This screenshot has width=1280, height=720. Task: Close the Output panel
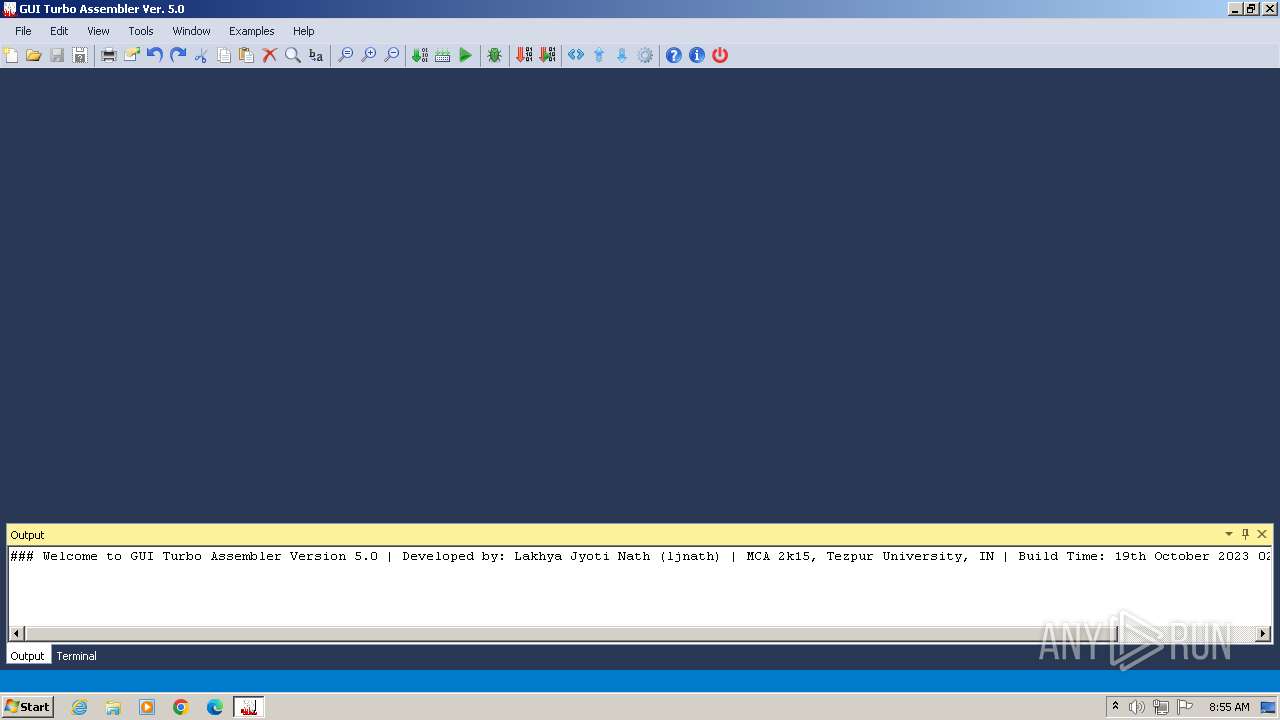[x=1262, y=534]
